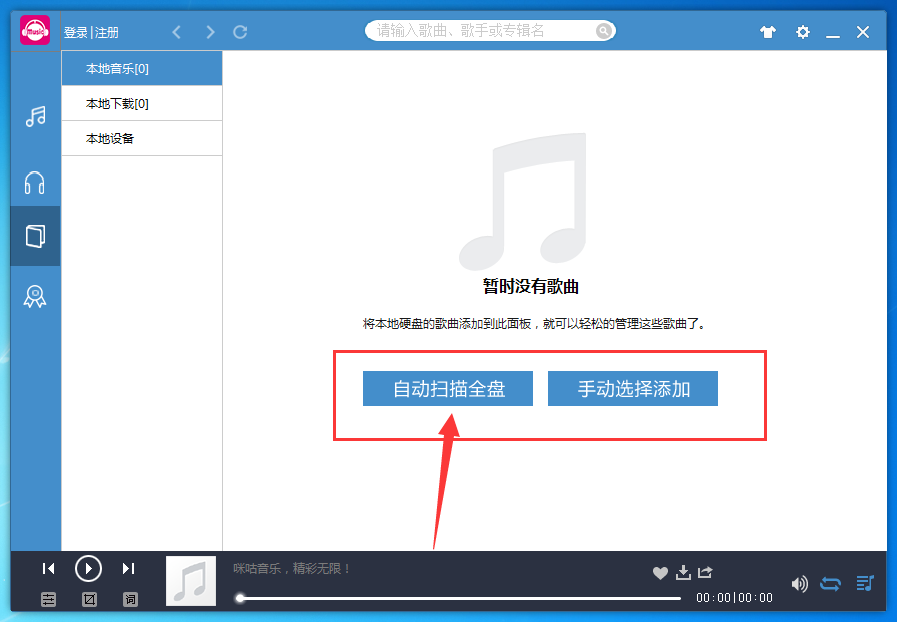The width and height of the screenshot is (897, 622).
Task: Click the 手动选择添加 button
Action: [632, 389]
